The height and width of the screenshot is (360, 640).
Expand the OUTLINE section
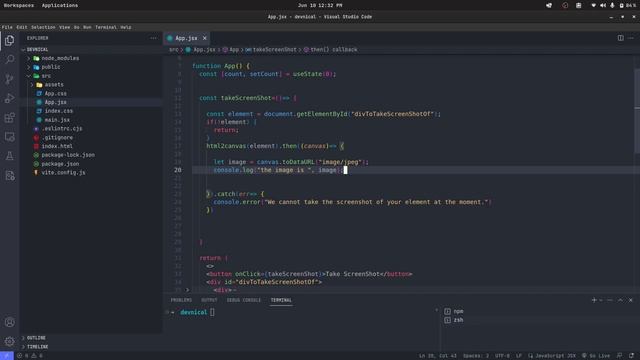click(x=36, y=338)
